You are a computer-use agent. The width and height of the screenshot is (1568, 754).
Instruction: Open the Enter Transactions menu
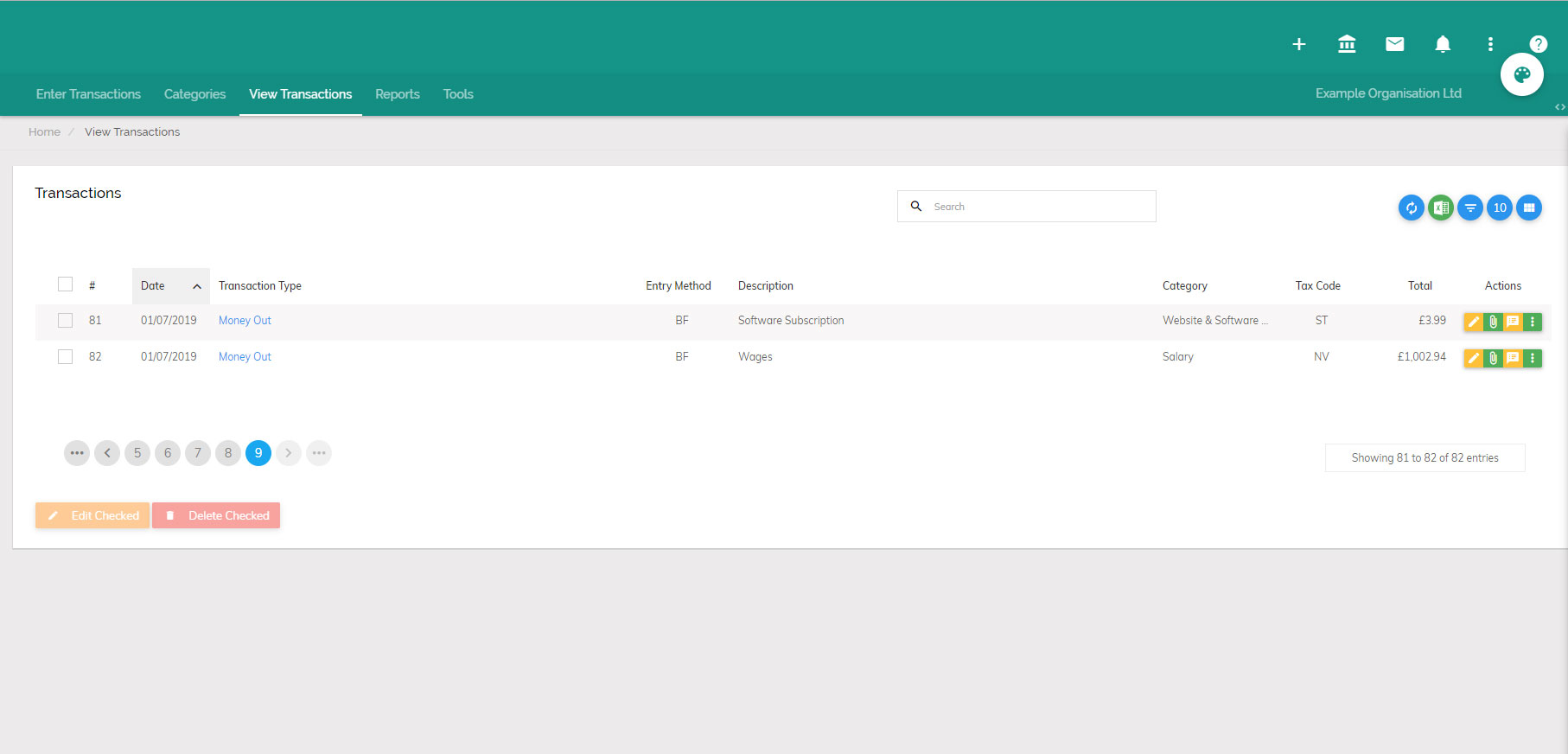88,94
